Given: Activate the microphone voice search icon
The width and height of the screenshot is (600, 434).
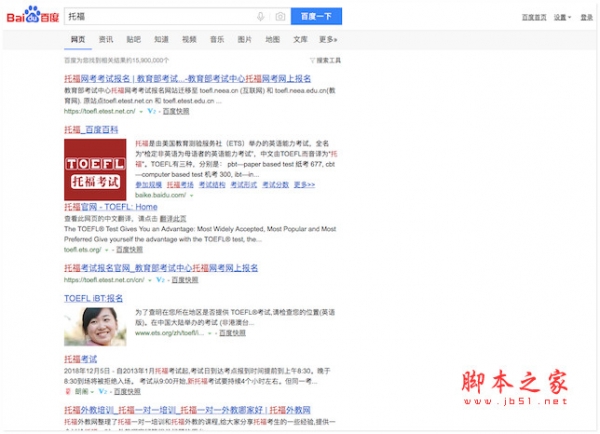Looking at the screenshot, I should pos(261,16).
